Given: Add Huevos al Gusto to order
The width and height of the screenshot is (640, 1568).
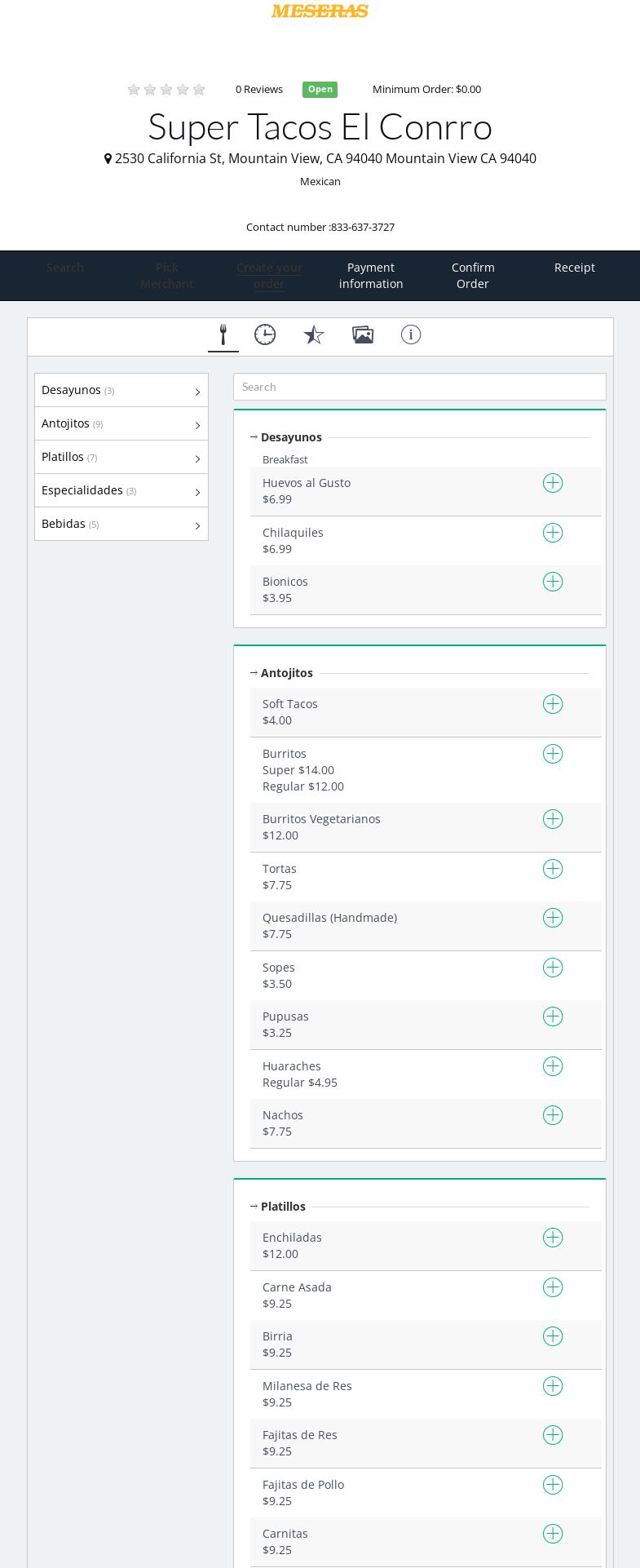Looking at the screenshot, I should point(553,484).
